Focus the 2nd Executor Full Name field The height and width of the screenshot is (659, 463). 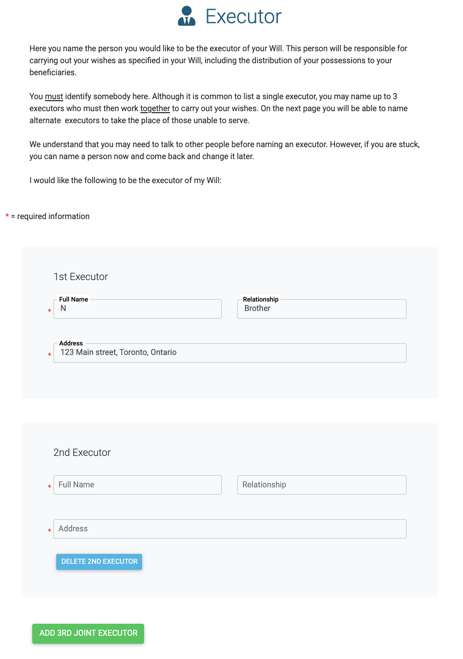point(137,485)
